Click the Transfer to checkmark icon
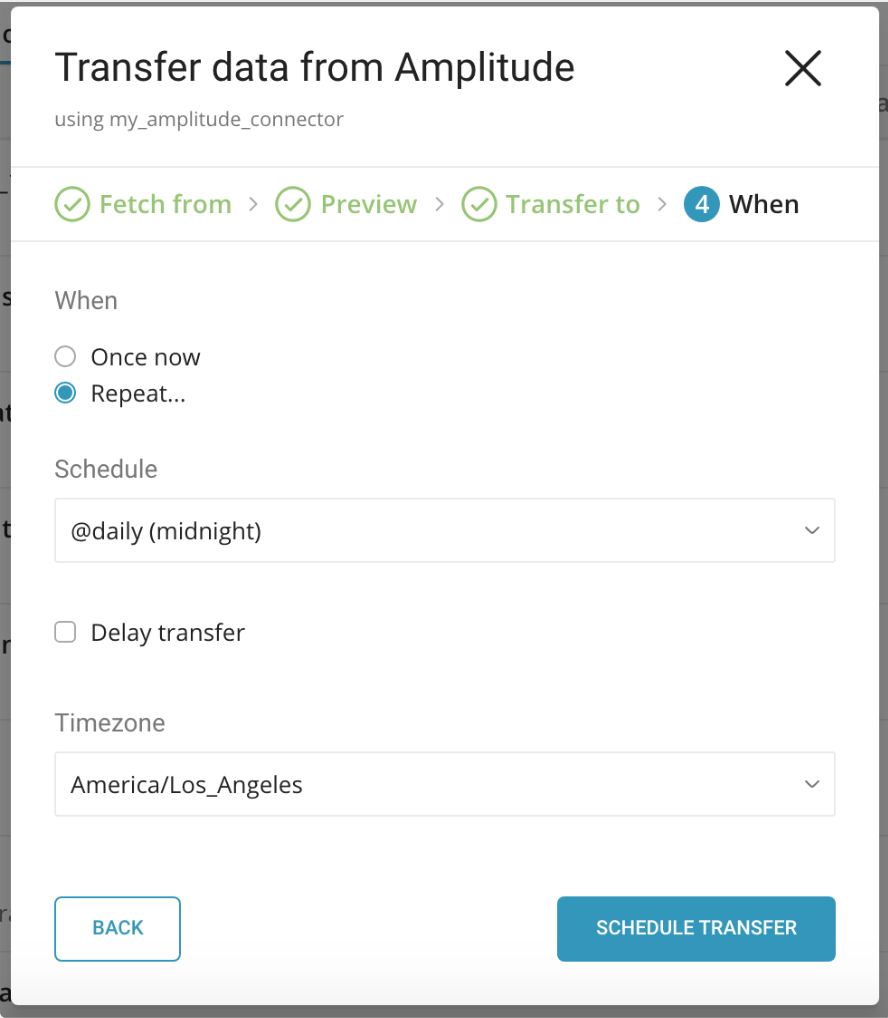The width and height of the screenshot is (888, 1018). [x=479, y=204]
